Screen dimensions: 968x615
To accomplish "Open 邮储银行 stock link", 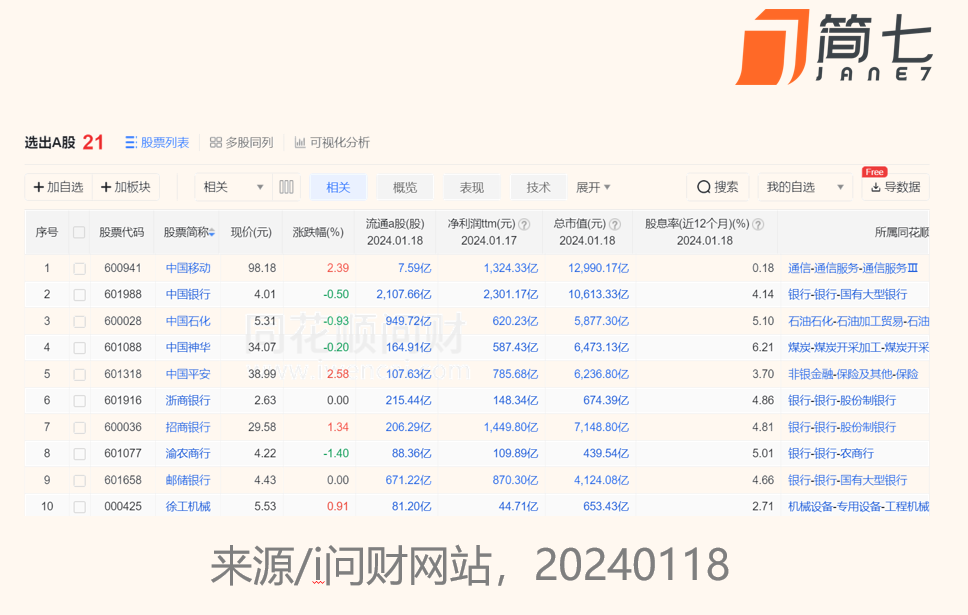I will pyautogui.click(x=188, y=480).
